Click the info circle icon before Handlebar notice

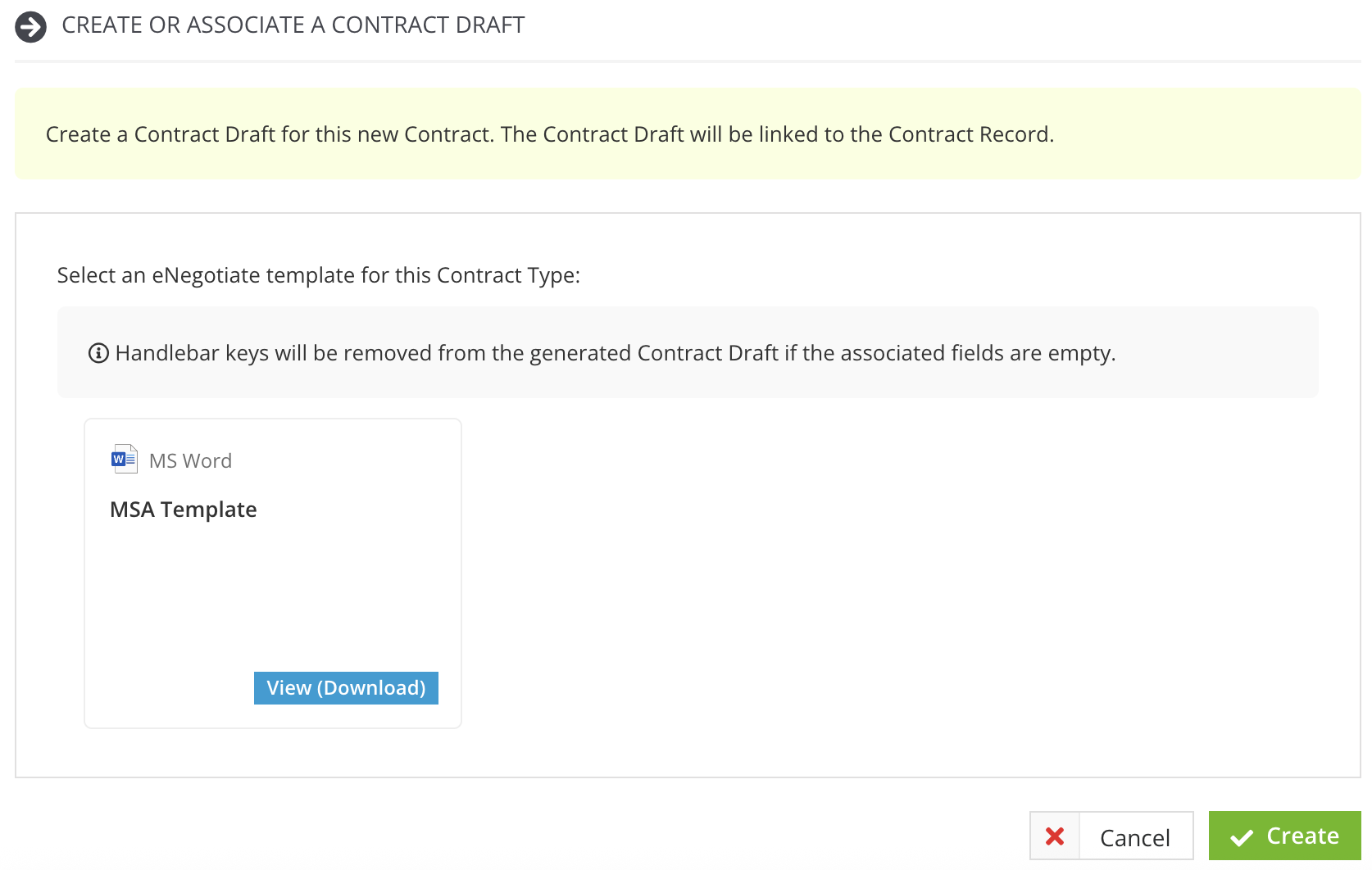click(98, 353)
